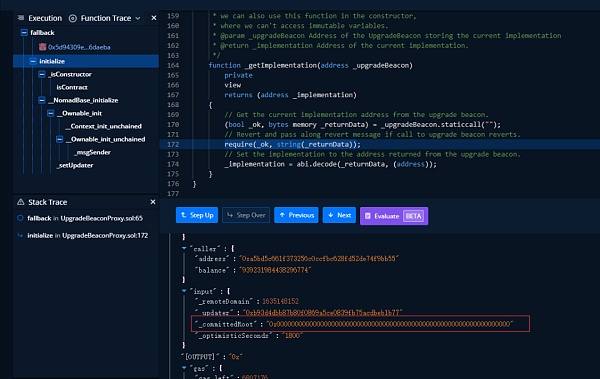600x379 pixels.
Task: Click the contract address avatar icon
Action: (42, 47)
